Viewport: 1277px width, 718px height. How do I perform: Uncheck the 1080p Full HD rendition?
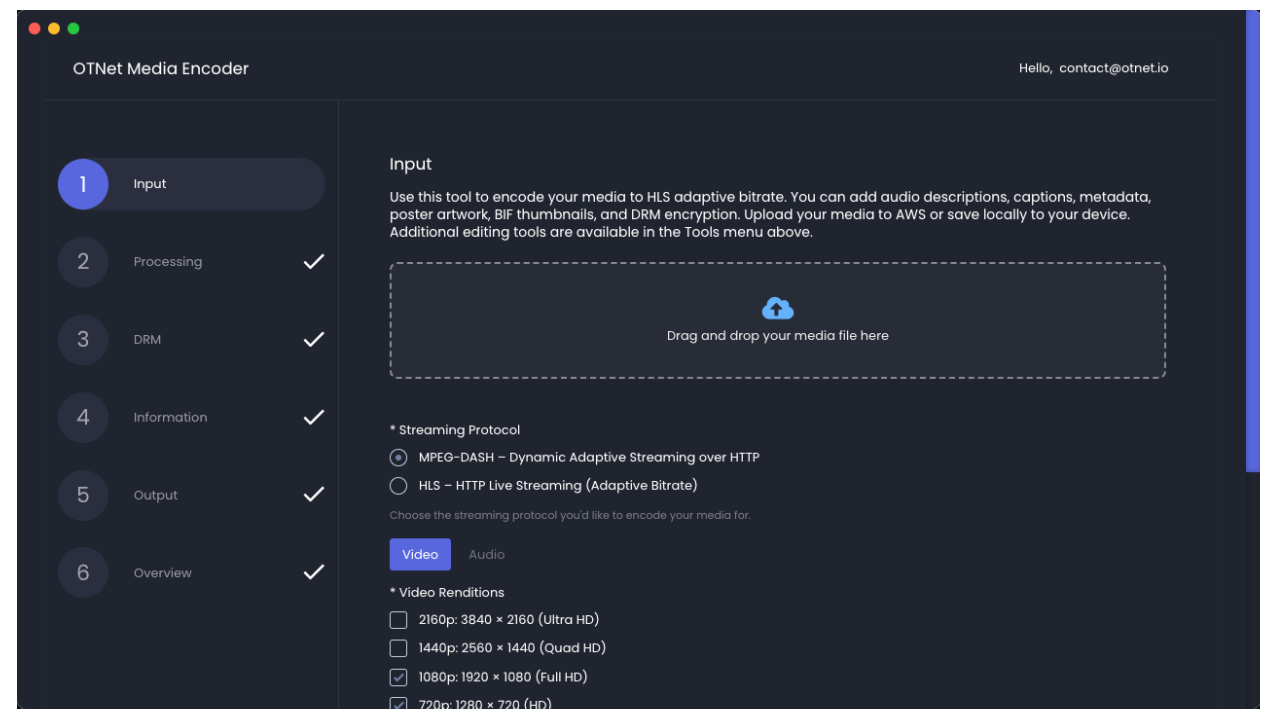pos(399,677)
